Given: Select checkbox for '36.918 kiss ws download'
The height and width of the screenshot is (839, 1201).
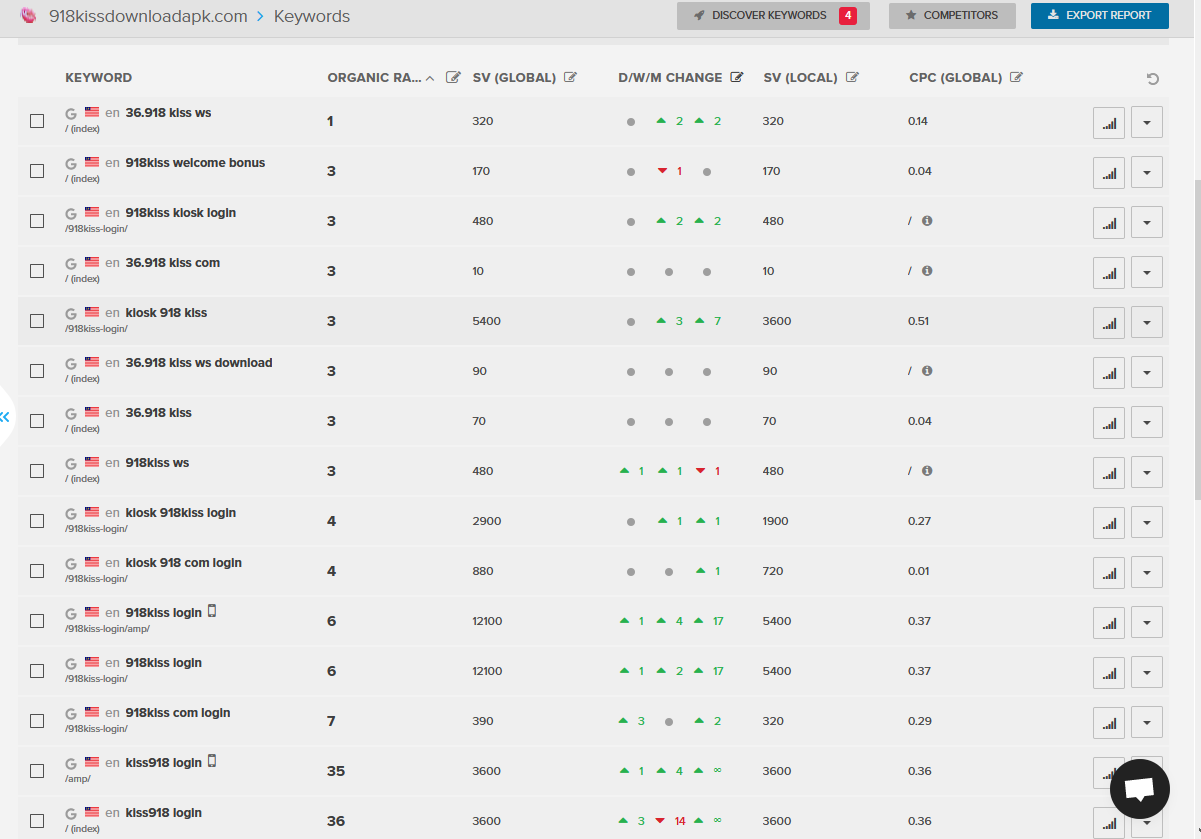Looking at the screenshot, I should (x=37, y=371).
